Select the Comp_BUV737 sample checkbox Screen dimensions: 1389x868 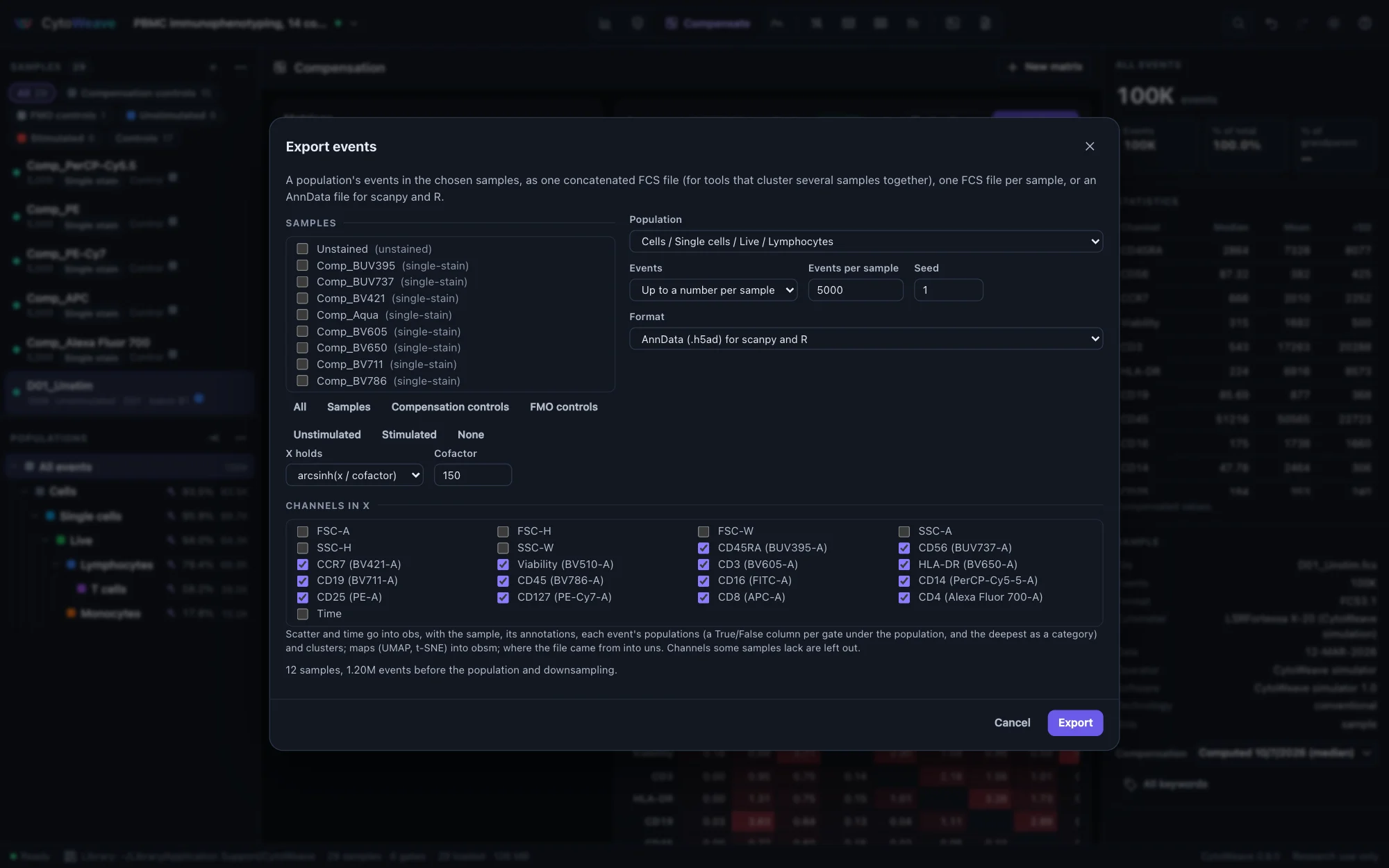point(302,282)
